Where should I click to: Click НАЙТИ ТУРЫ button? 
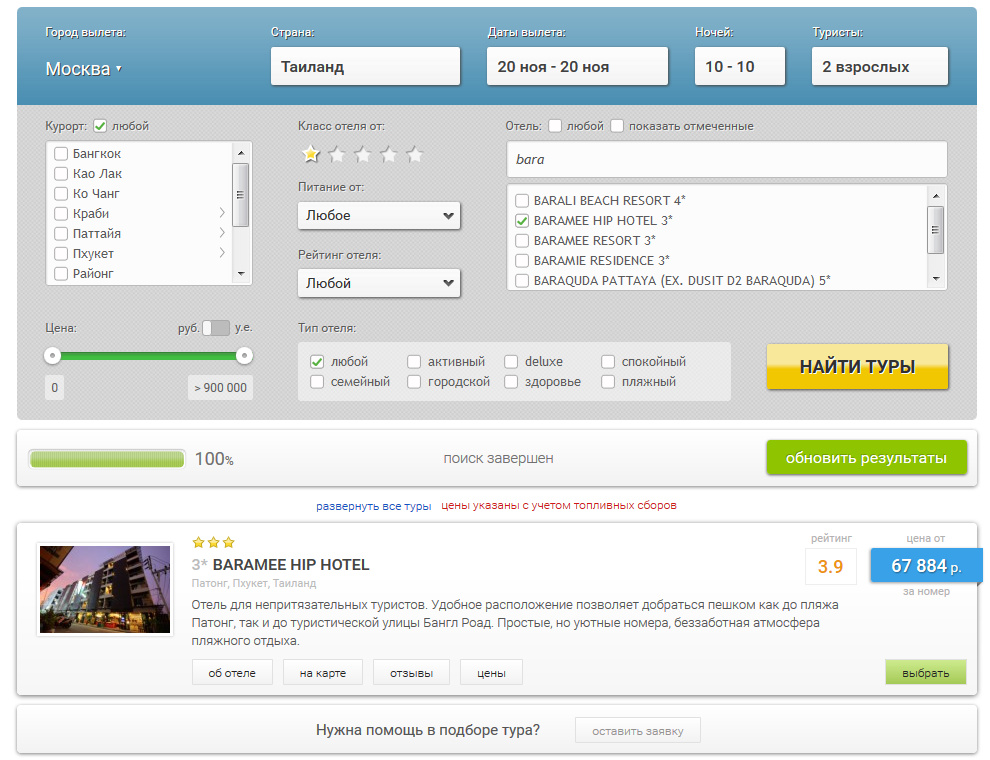tap(857, 367)
